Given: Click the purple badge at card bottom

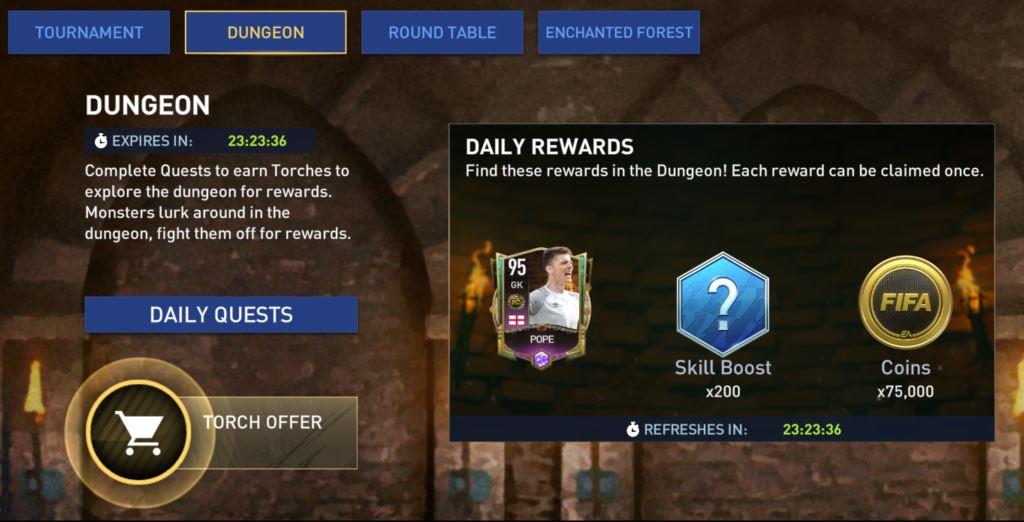Looking at the screenshot, I should tap(541, 358).
